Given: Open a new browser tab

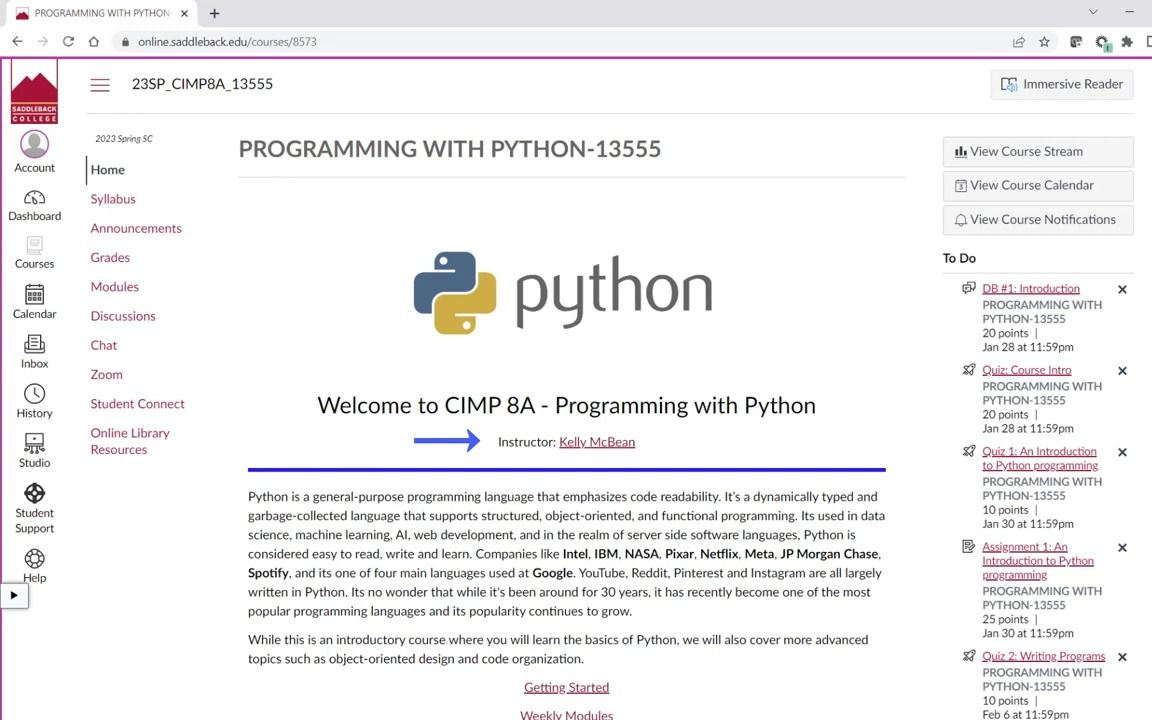Looking at the screenshot, I should (214, 13).
